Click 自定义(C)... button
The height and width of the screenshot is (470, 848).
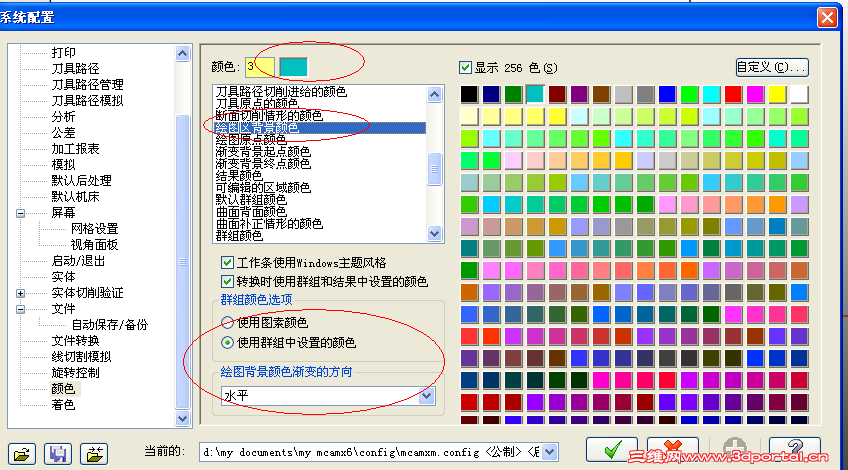pos(772,67)
